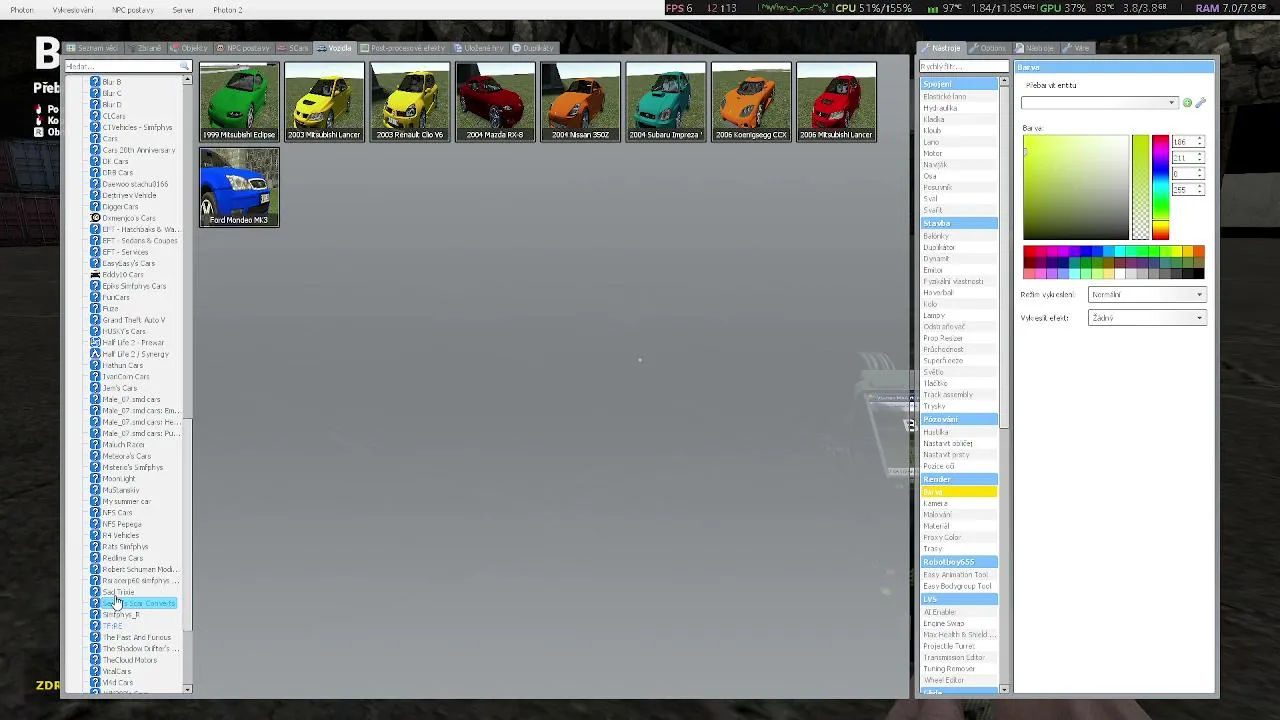The image size is (1280, 720).
Task: Open the Uložené hry tab
Action: tap(479, 48)
